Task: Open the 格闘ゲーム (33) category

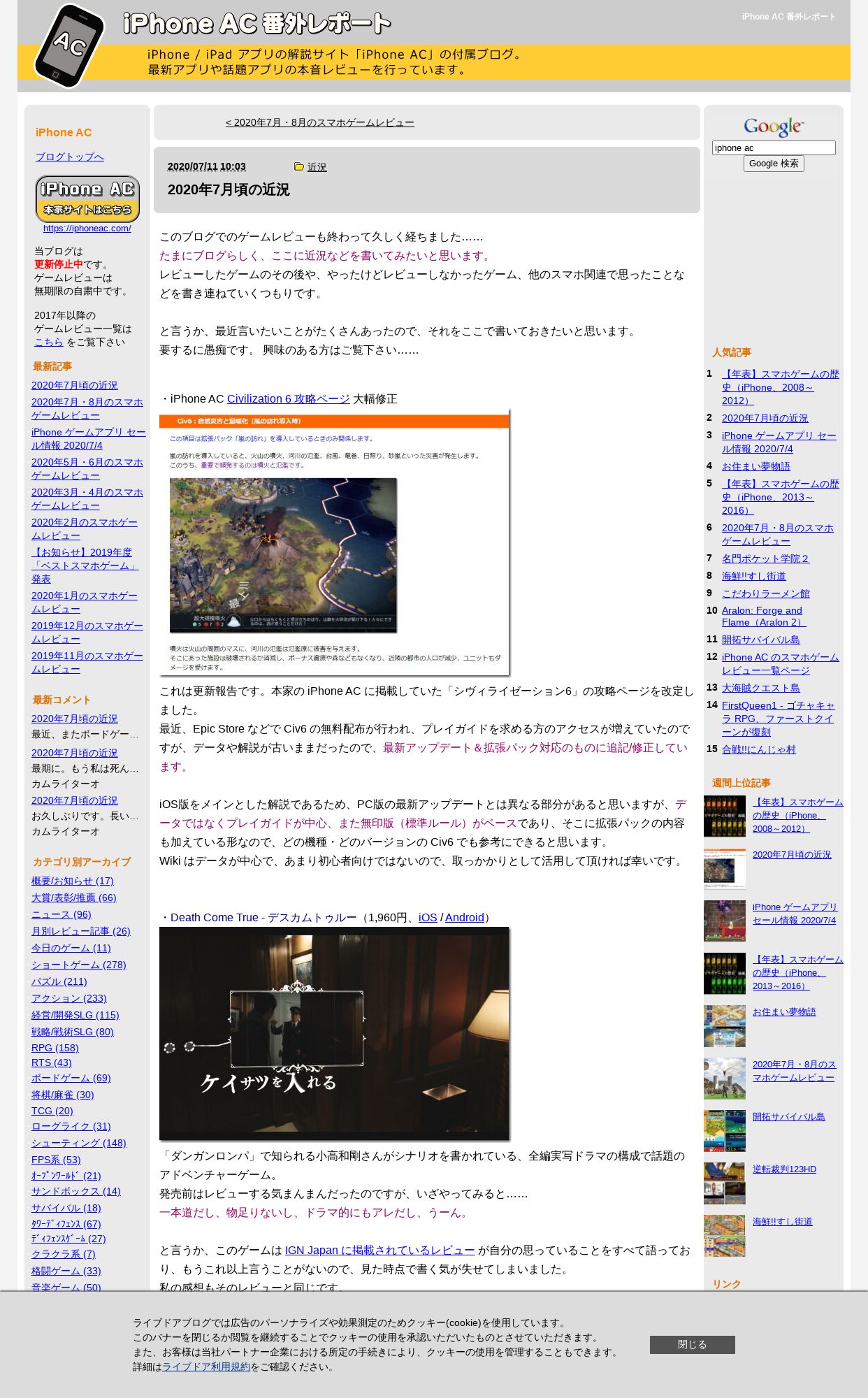Action: point(66,1271)
